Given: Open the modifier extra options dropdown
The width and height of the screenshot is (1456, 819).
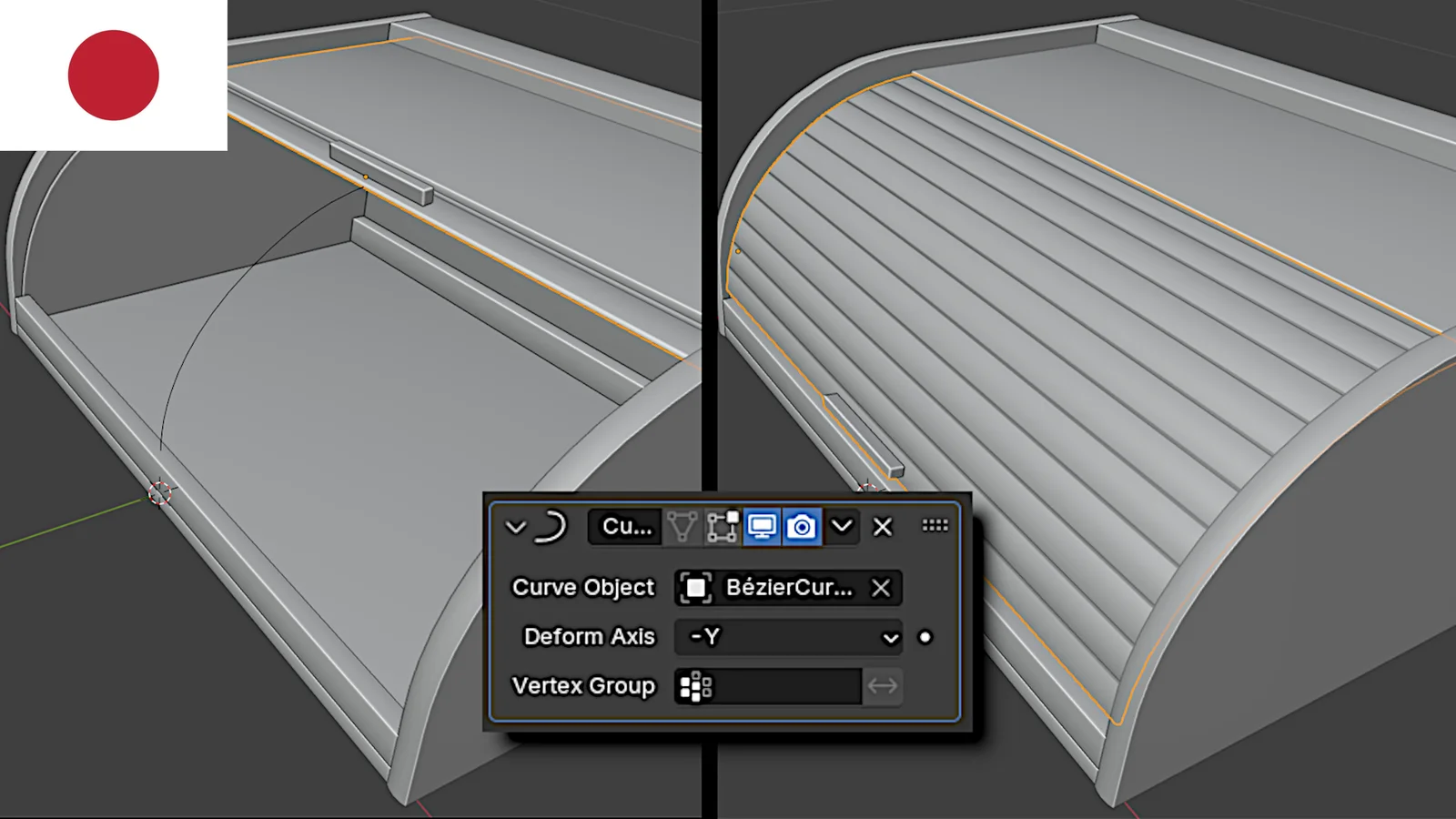Looking at the screenshot, I should [x=843, y=527].
